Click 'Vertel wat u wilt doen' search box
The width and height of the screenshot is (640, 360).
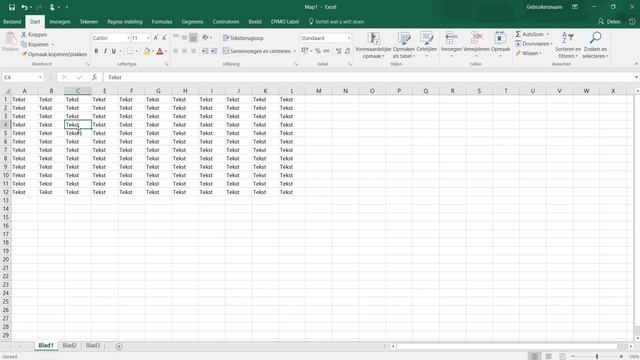click(336, 22)
